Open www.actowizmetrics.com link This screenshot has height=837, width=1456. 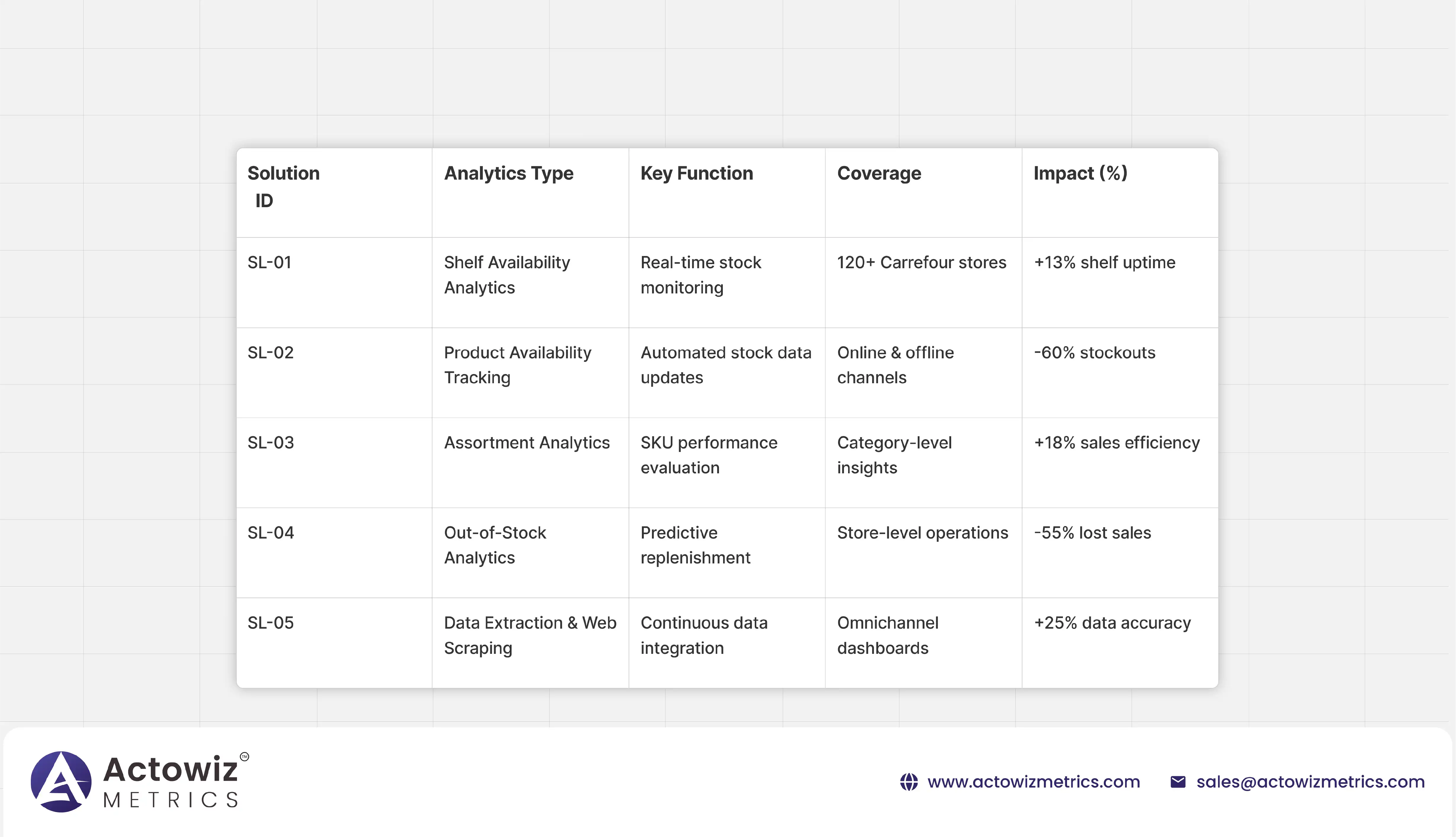1033,782
